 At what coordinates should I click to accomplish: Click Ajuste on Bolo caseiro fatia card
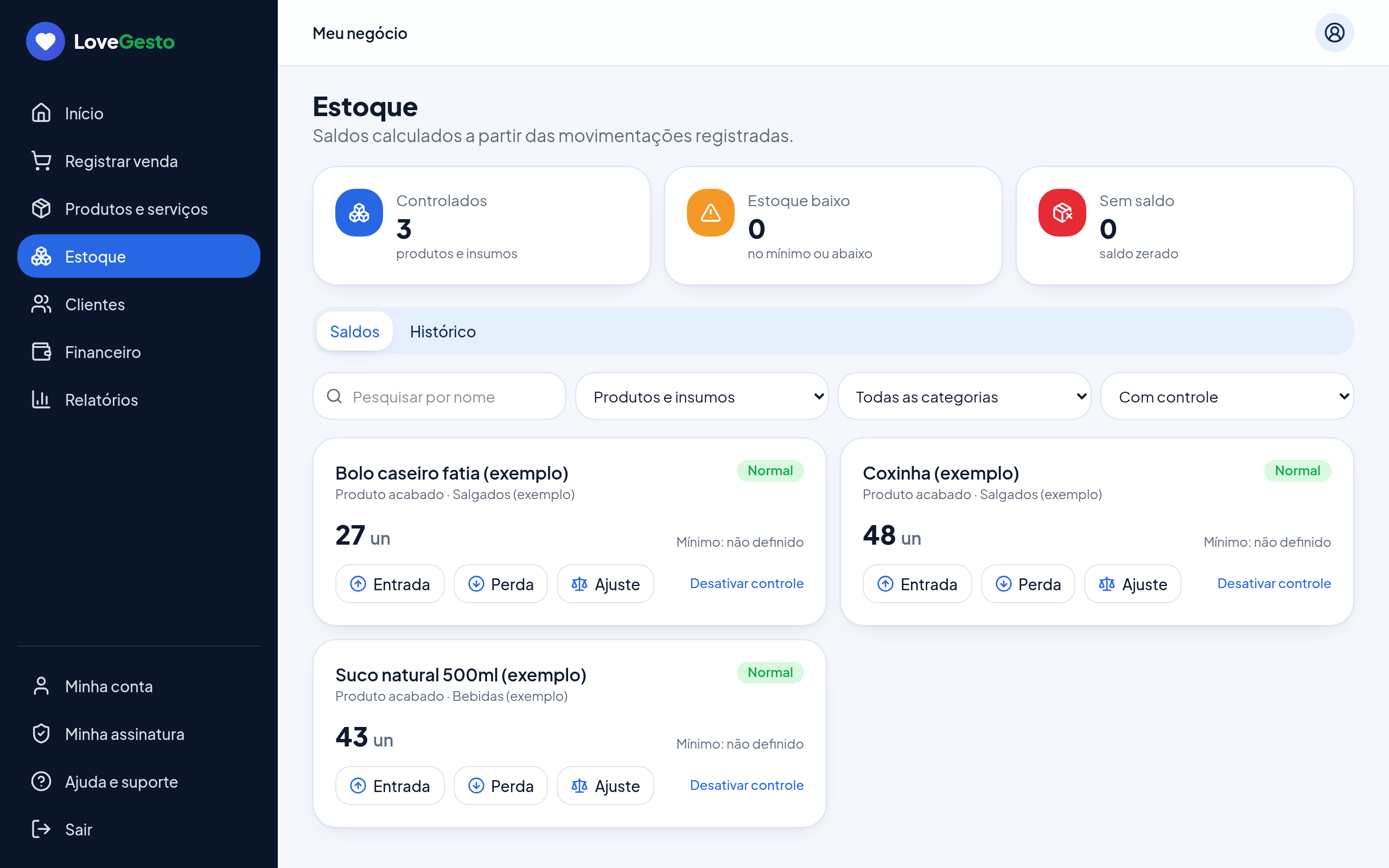606,584
